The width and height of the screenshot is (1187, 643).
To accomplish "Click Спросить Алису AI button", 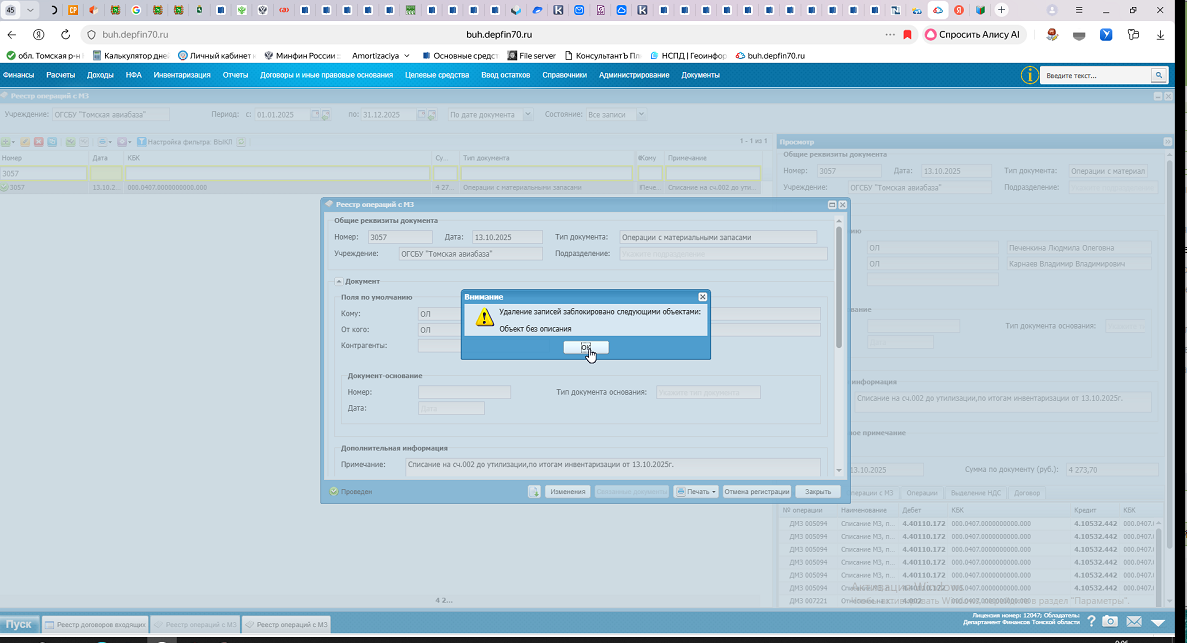I will pyautogui.click(x=973, y=35).
